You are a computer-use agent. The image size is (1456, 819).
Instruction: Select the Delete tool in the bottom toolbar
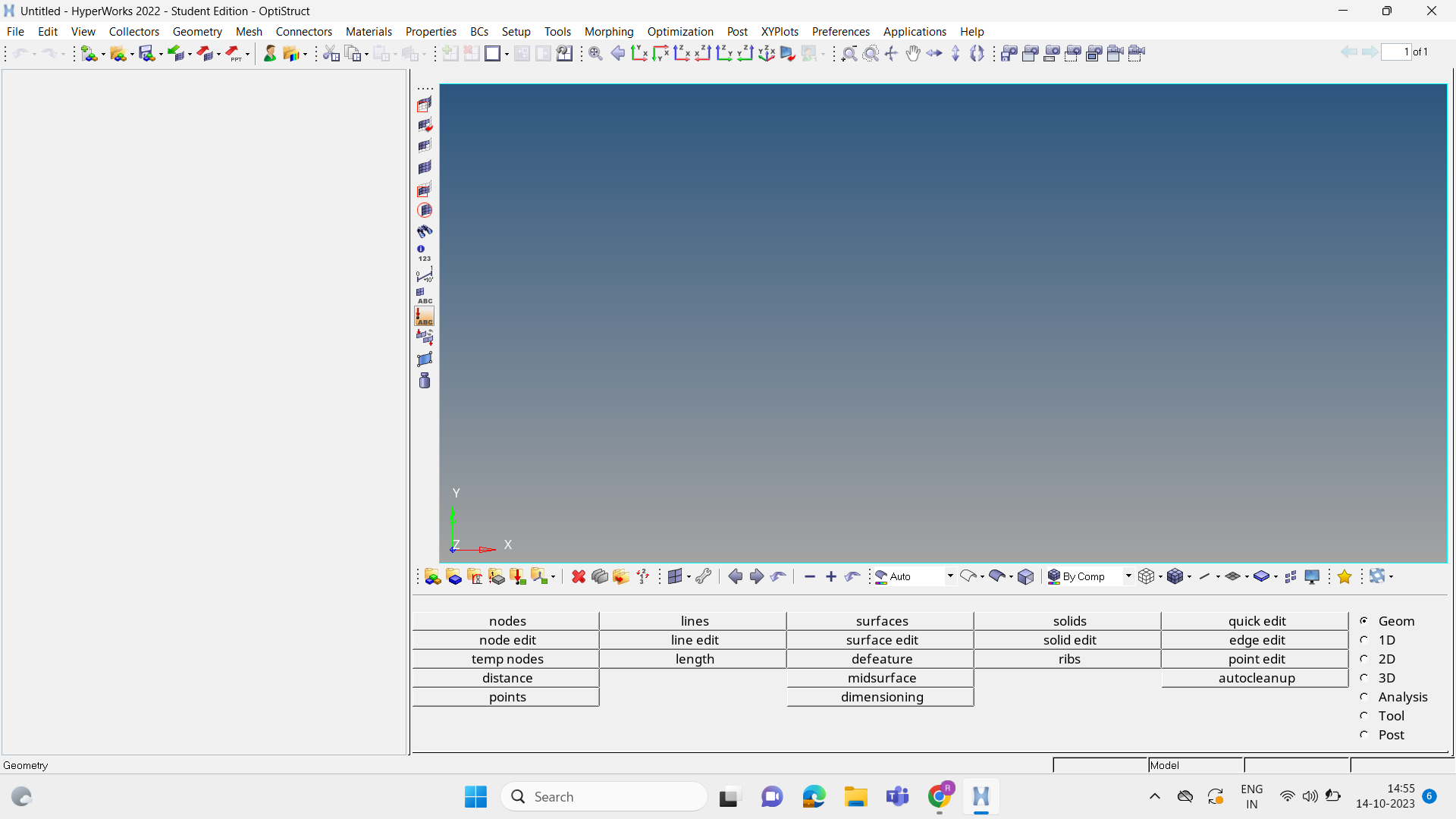578,576
